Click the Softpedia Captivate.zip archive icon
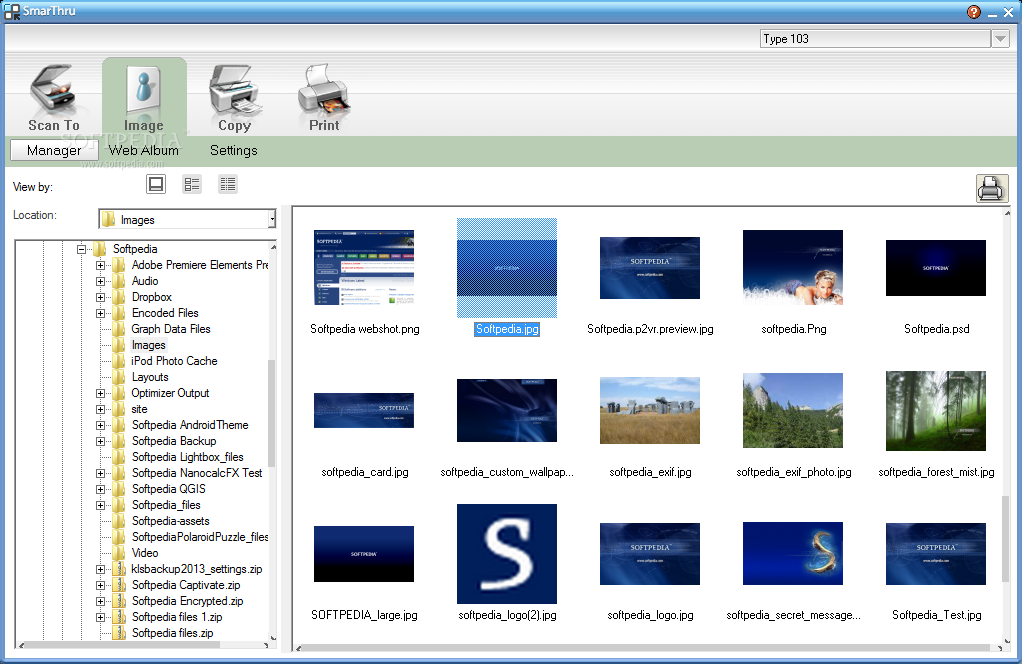This screenshot has height=664, width=1022. 119,585
